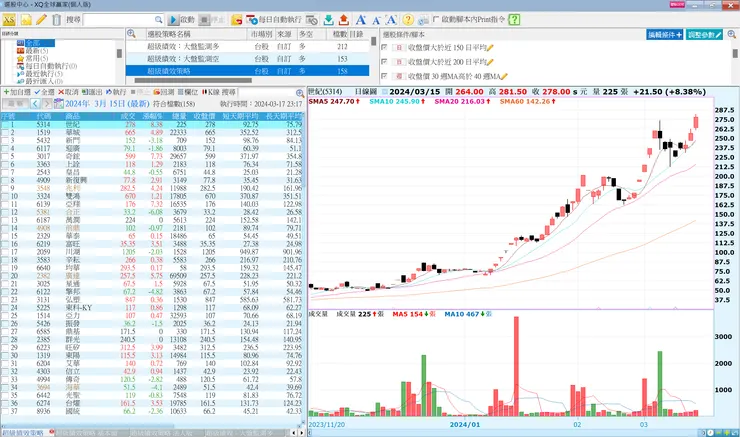740x437 pixels.
Task: Click the boxed A default font icon
Action: point(391,20)
